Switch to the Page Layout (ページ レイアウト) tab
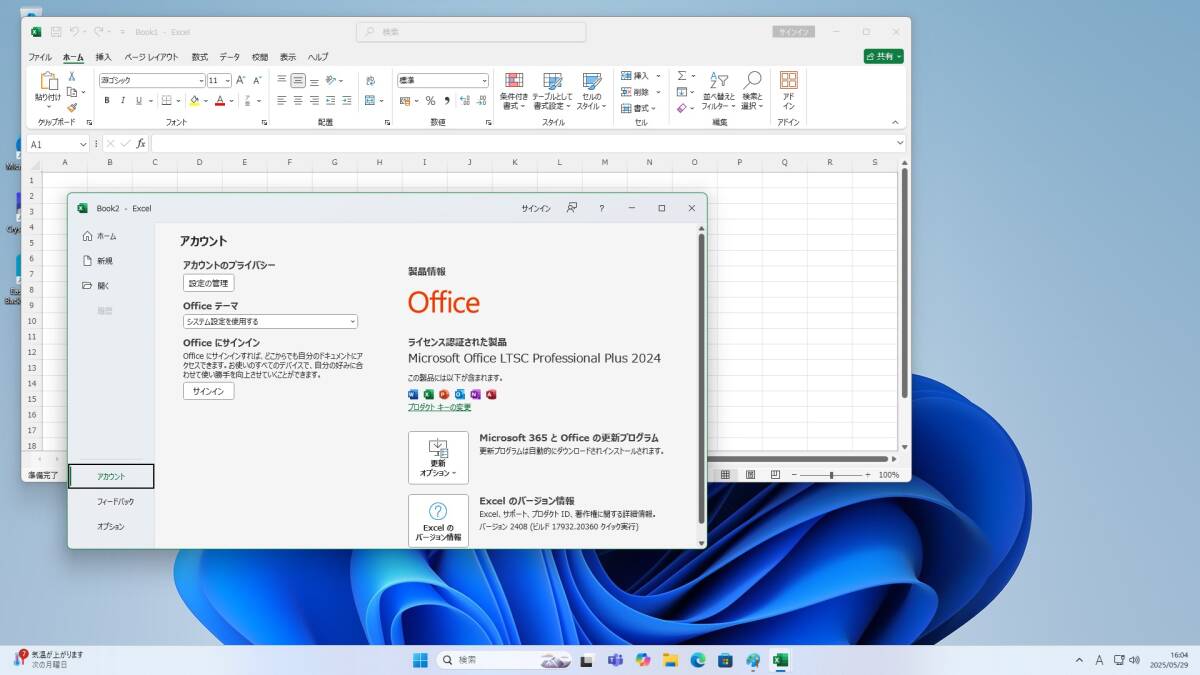This screenshot has width=1200, height=675. (151, 57)
